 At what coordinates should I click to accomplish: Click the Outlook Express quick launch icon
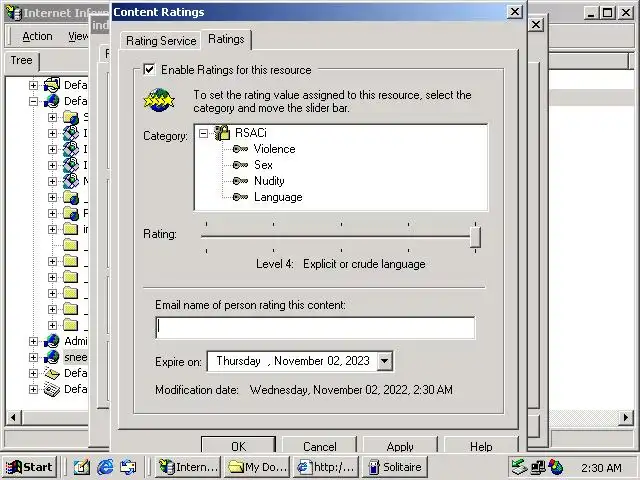pos(129,467)
